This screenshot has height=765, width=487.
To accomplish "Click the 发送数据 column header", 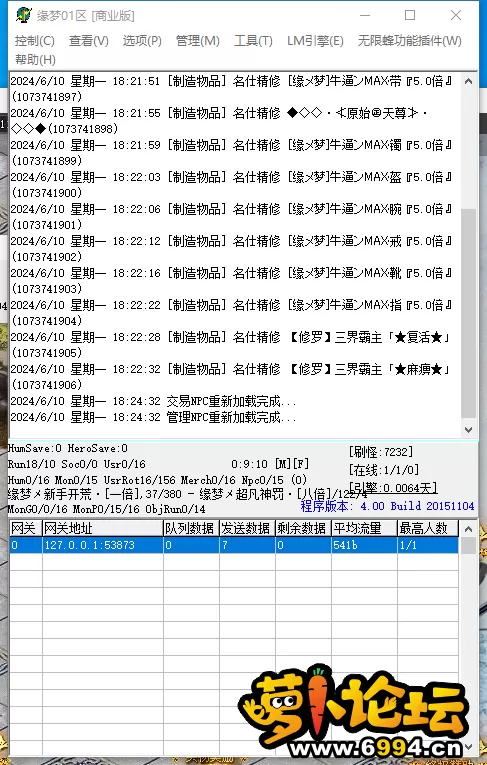I will (x=247, y=528).
